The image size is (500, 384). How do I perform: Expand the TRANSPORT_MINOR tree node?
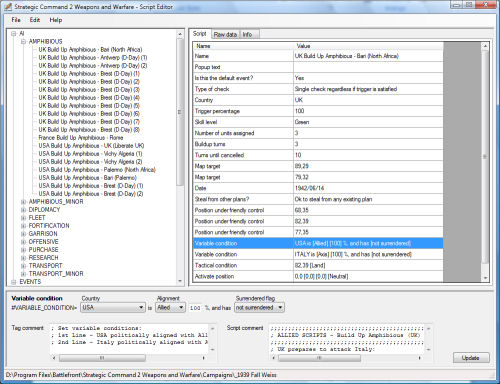pos(23,274)
